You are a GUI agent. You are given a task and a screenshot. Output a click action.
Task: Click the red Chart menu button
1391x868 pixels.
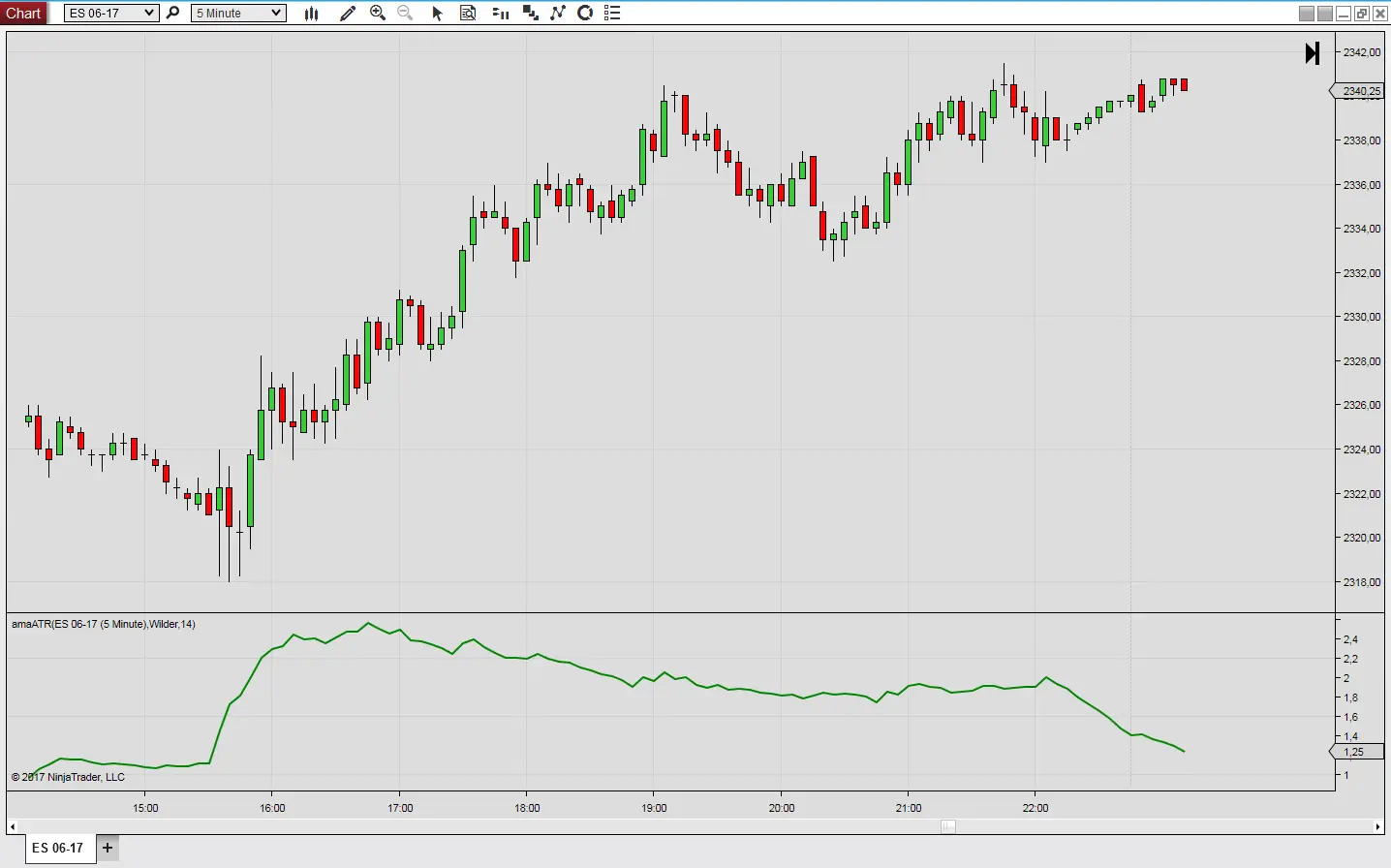(x=23, y=13)
